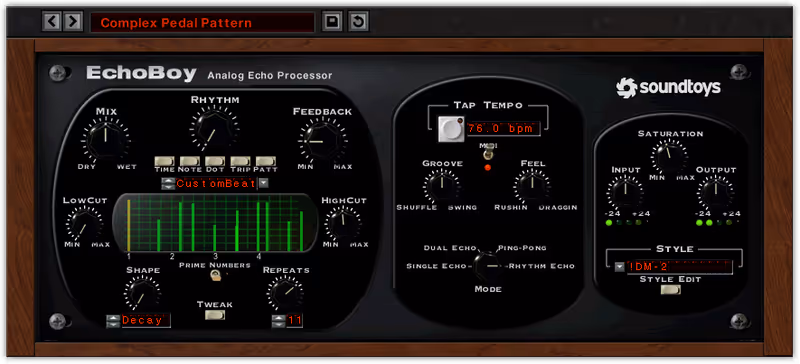Tap the Tap Tempo button
The width and height of the screenshot is (800, 364).
coord(451,129)
